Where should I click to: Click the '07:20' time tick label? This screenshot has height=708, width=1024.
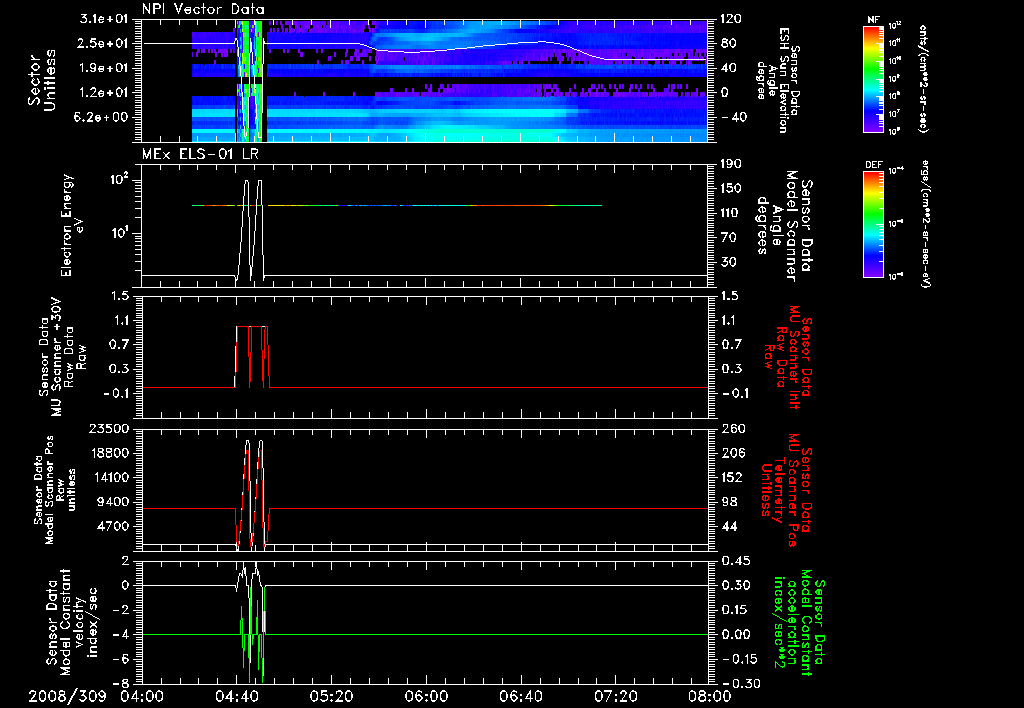[x=615, y=696]
